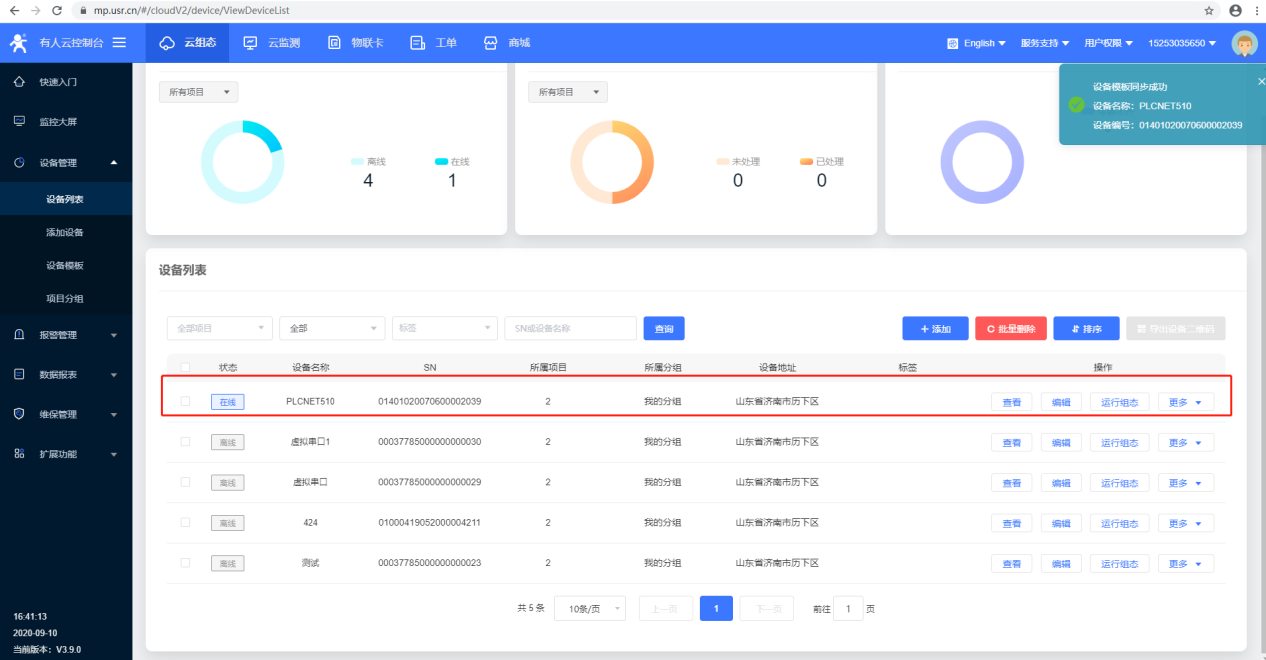Open the 快速入门 home icon item
This screenshot has height=660, width=1266.
tap(57, 82)
